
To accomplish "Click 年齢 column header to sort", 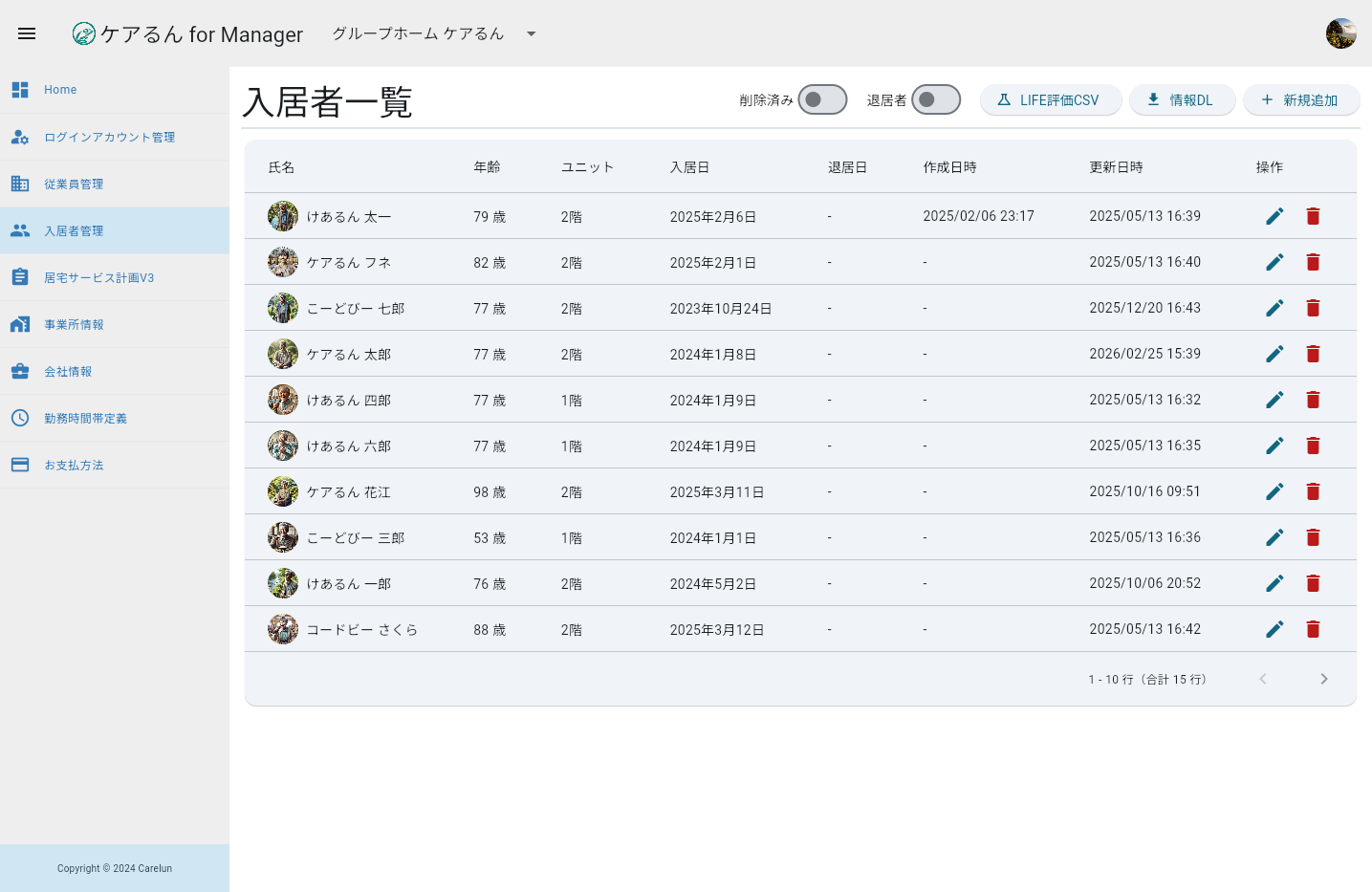I will pos(487,167).
